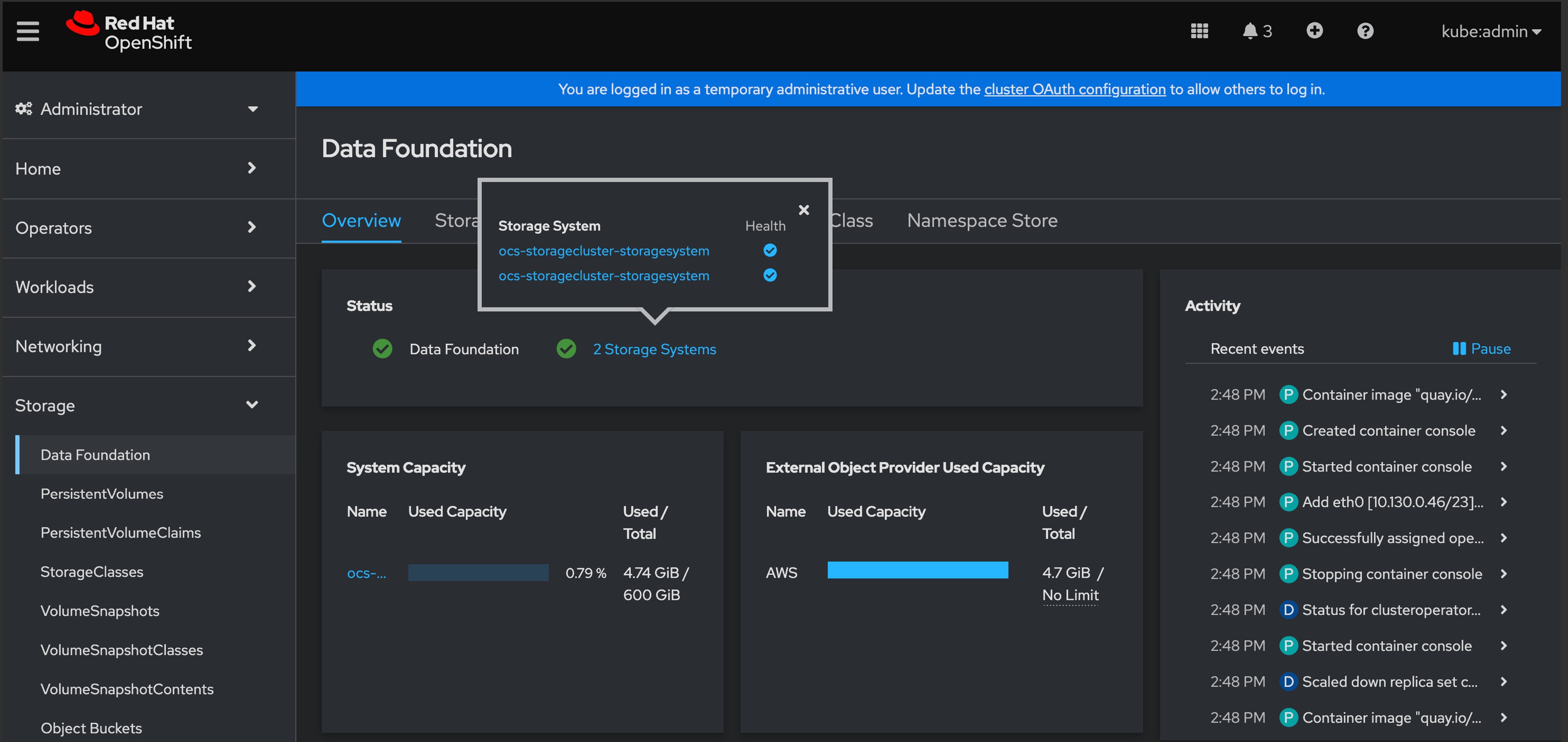
Task: Dismiss the Storage System popover with X
Action: click(x=804, y=210)
